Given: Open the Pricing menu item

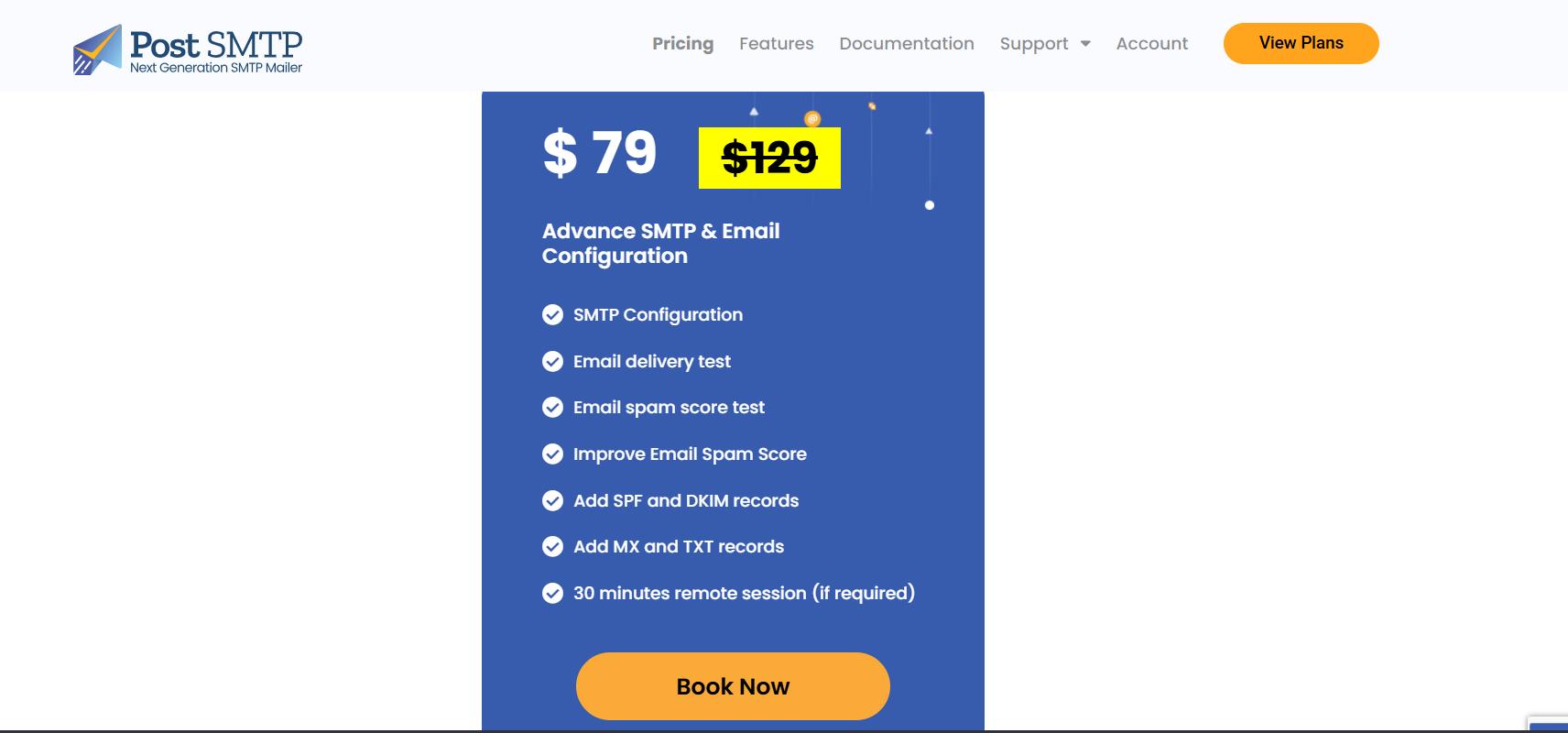Looking at the screenshot, I should 682,44.
